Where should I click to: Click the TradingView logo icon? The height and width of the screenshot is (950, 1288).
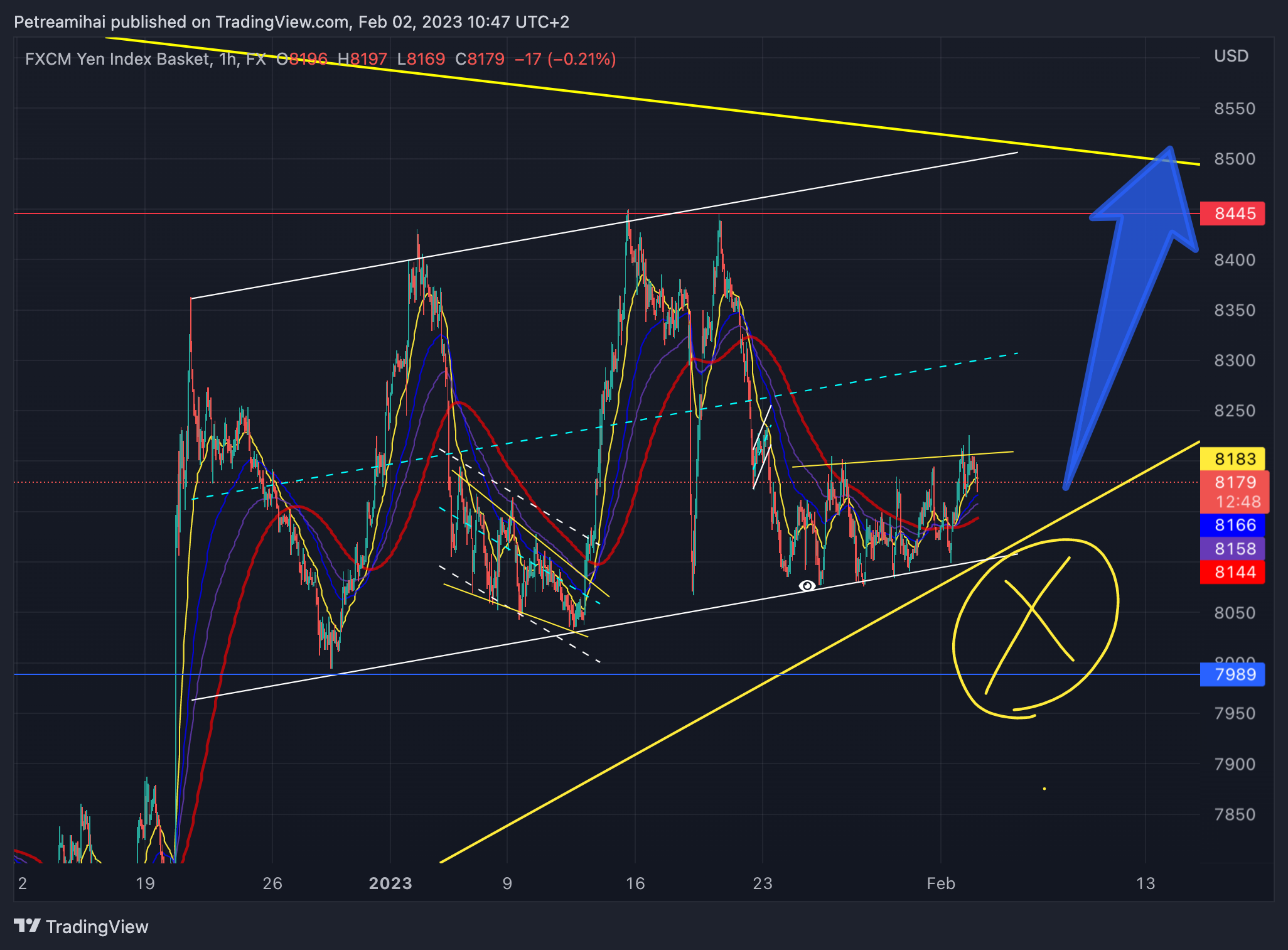27,926
